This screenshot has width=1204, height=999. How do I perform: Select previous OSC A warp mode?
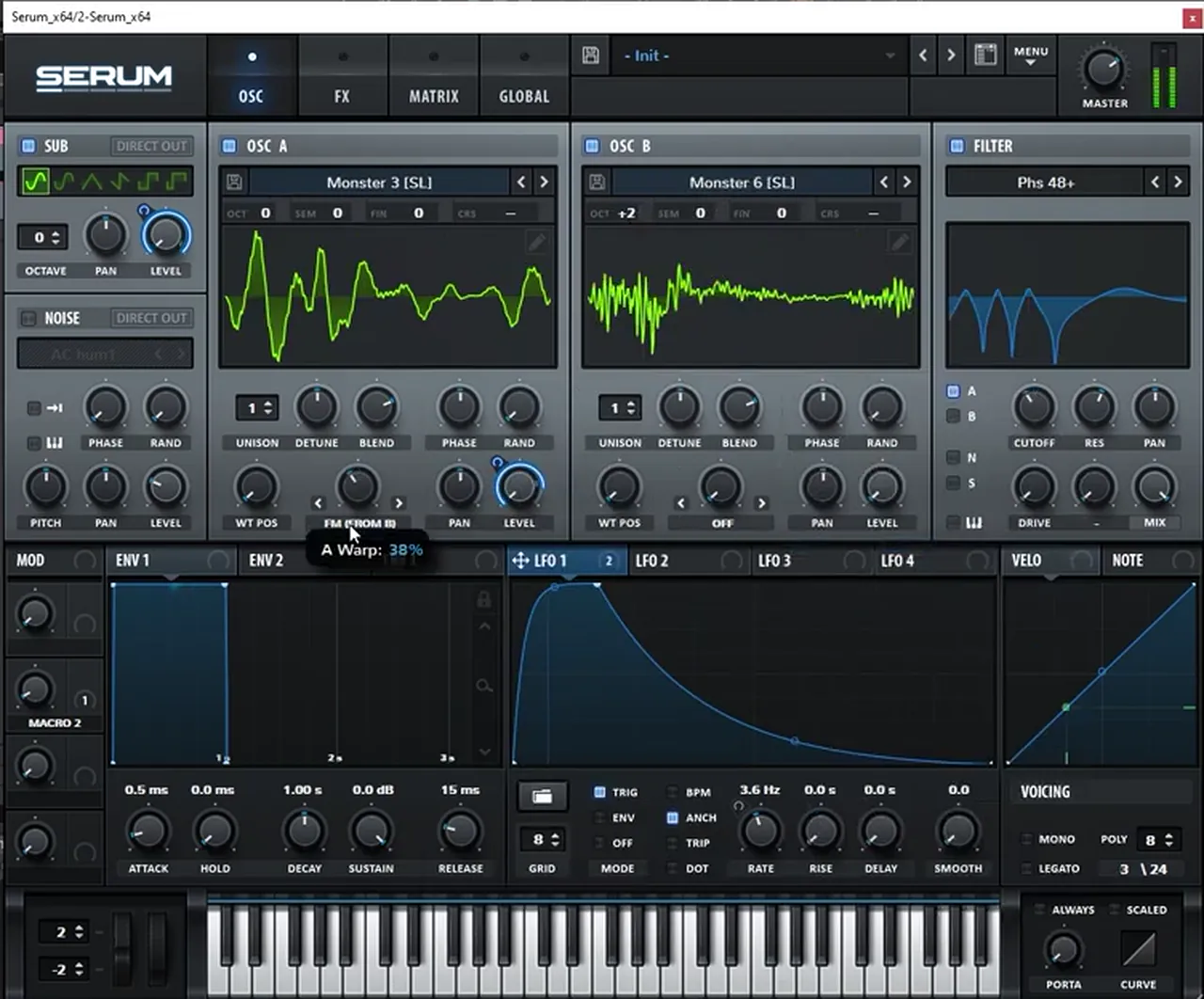click(318, 503)
